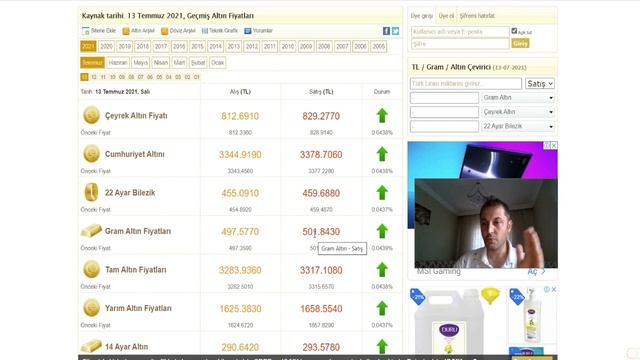Click the Giriş login button
This screenshot has width=640, height=360.
[520, 43]
